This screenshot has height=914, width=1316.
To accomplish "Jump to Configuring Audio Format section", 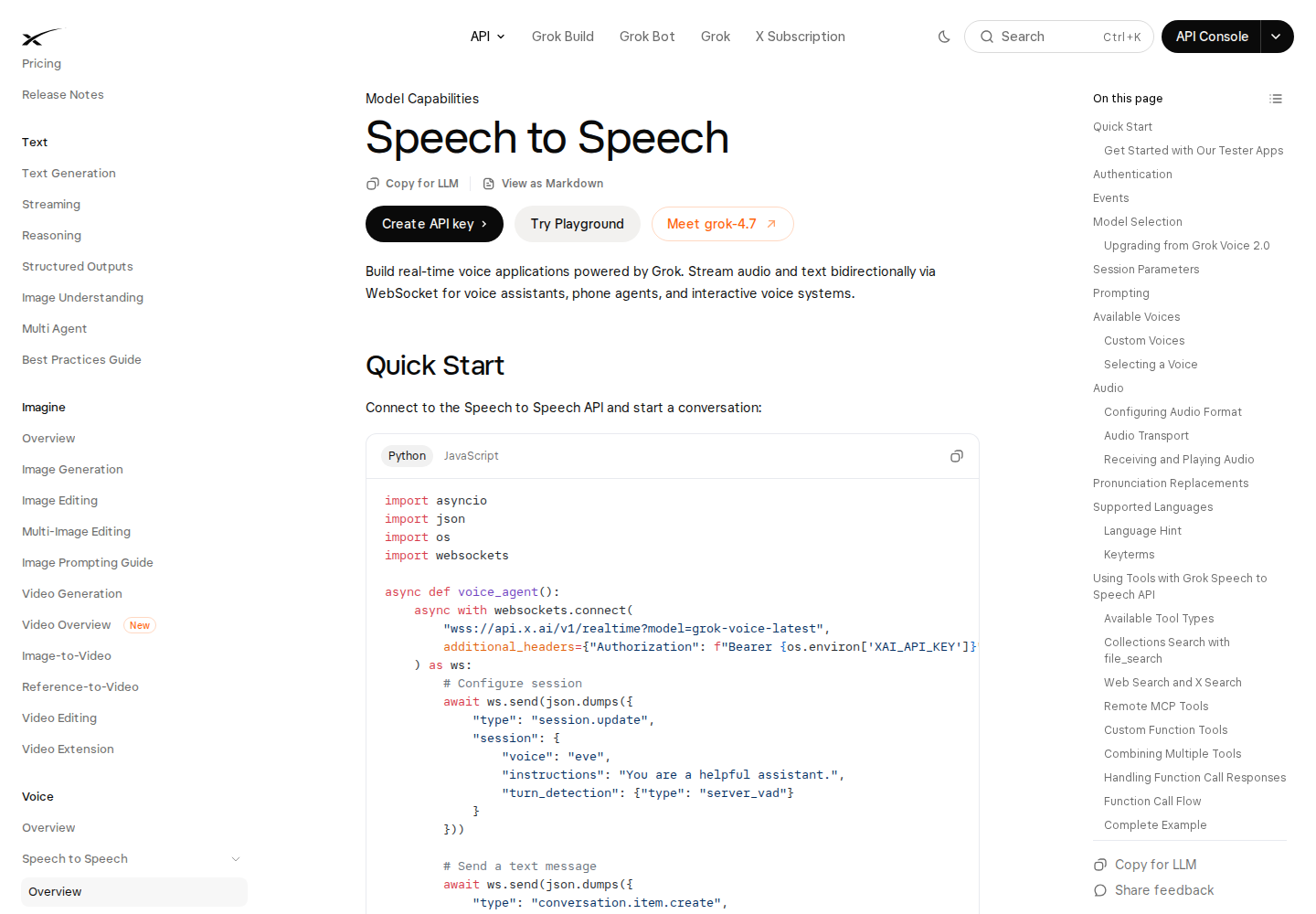I will pyautogui.click(x=1173, y=412).
